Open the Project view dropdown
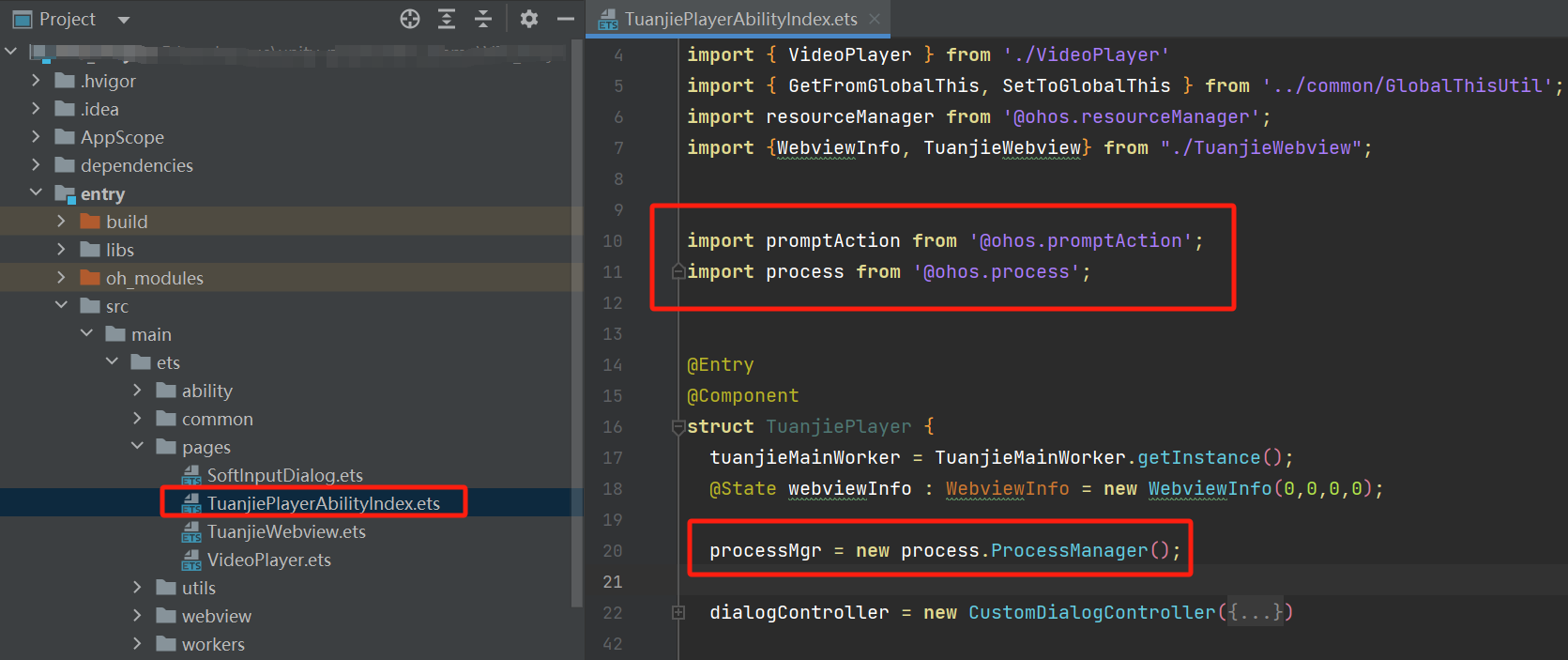 124,20
